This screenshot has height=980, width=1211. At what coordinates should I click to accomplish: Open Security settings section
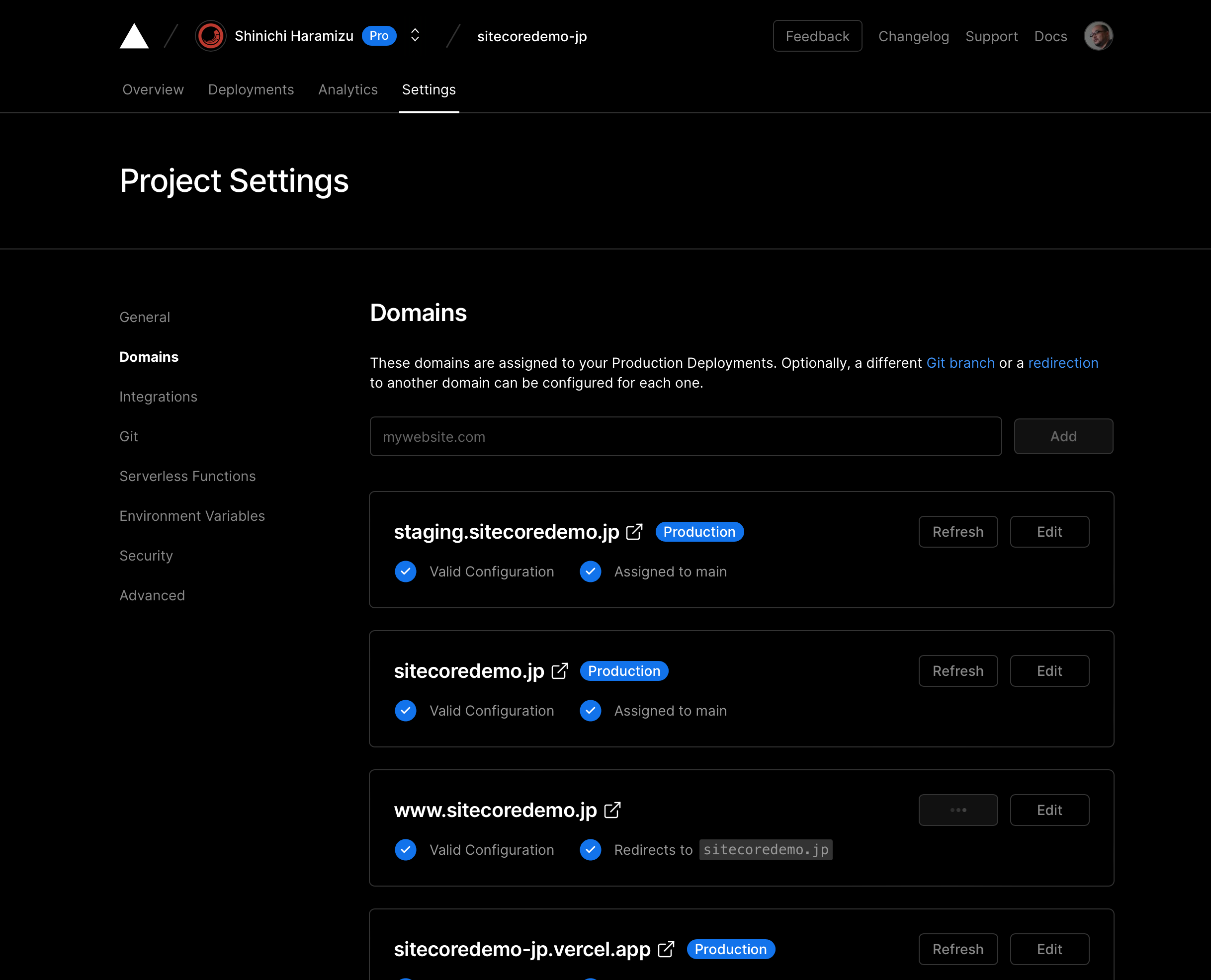[146, 556]
